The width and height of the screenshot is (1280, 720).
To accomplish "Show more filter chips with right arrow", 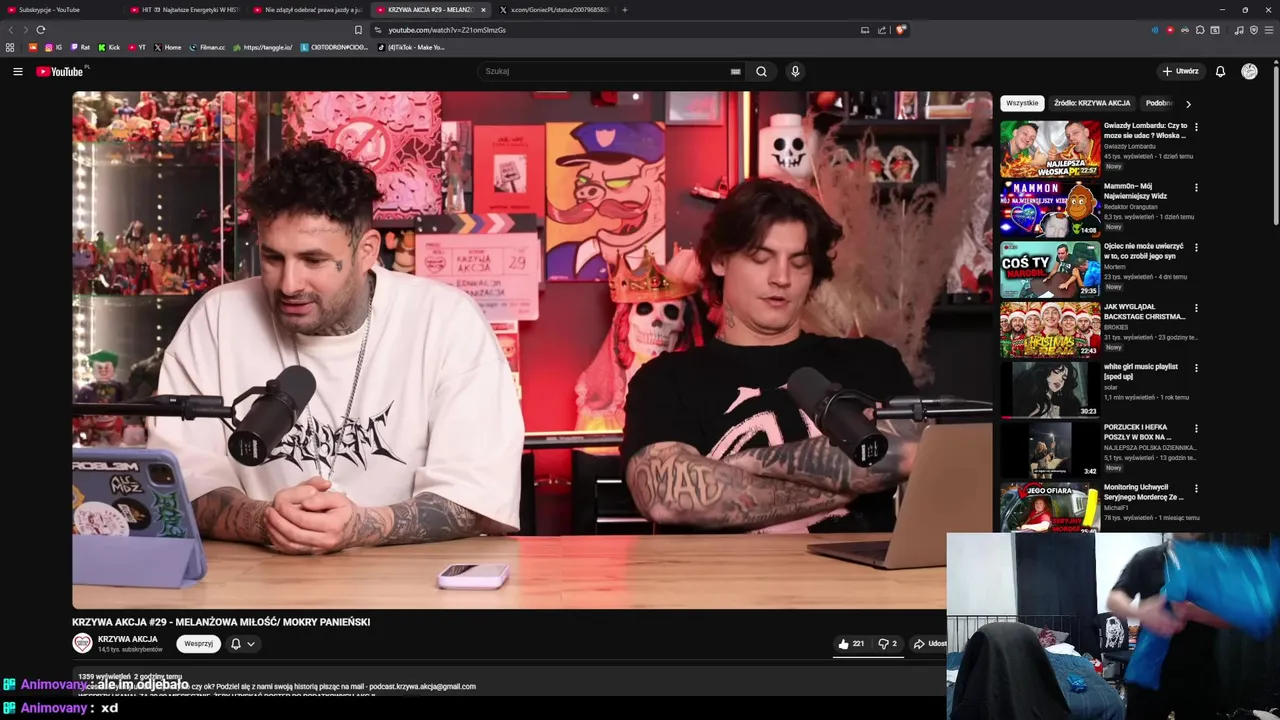I will coord(1188,103).
